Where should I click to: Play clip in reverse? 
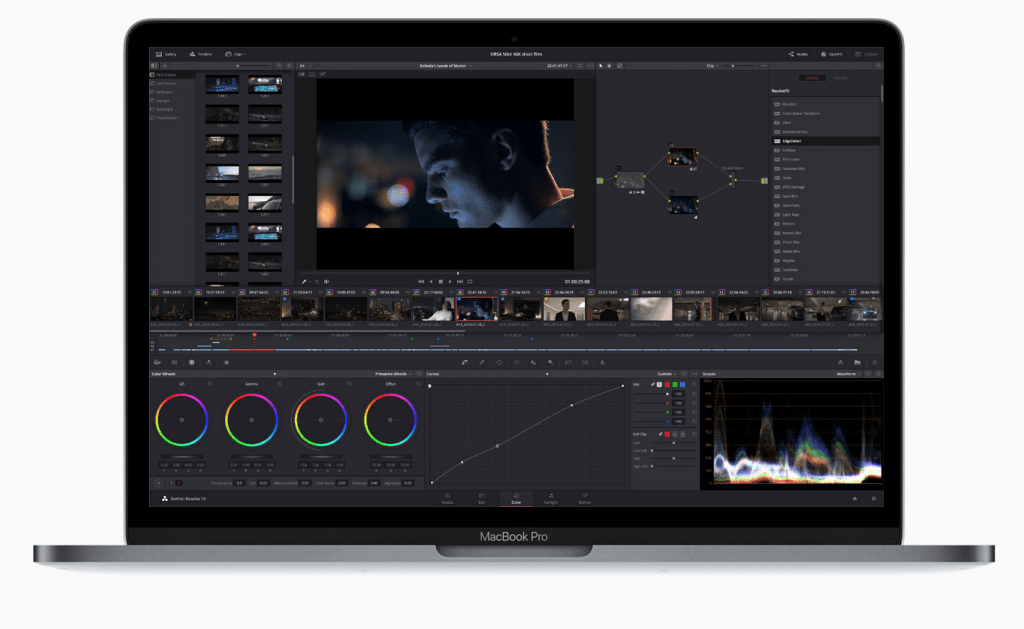point(430,282)
